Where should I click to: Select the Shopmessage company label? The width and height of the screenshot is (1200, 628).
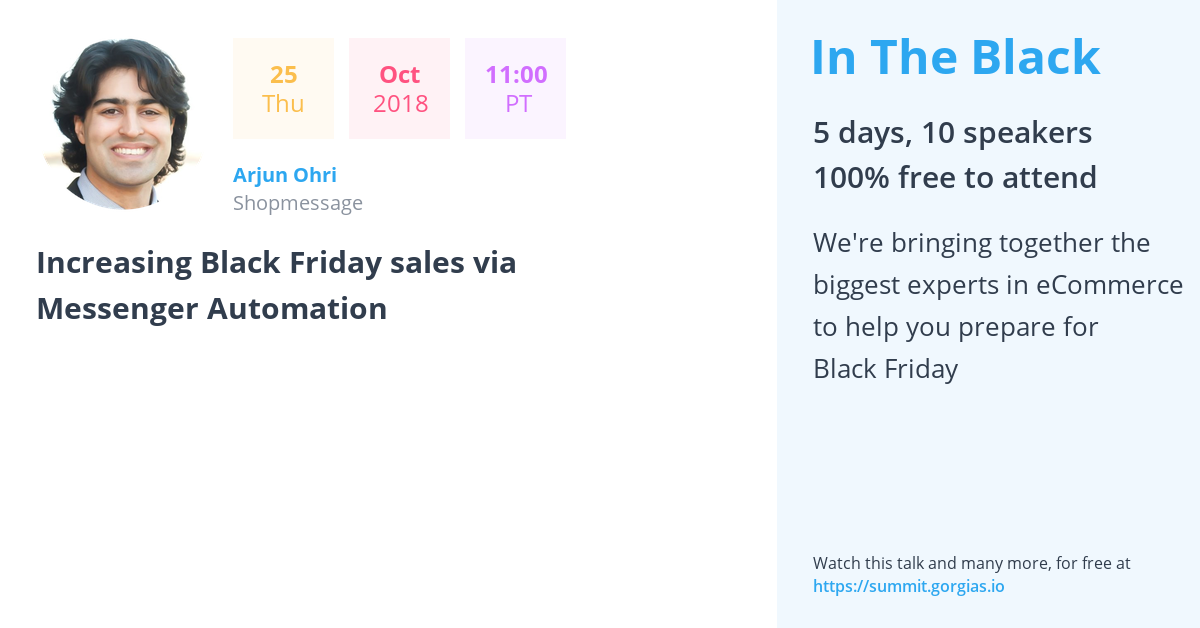pos(298,203)
